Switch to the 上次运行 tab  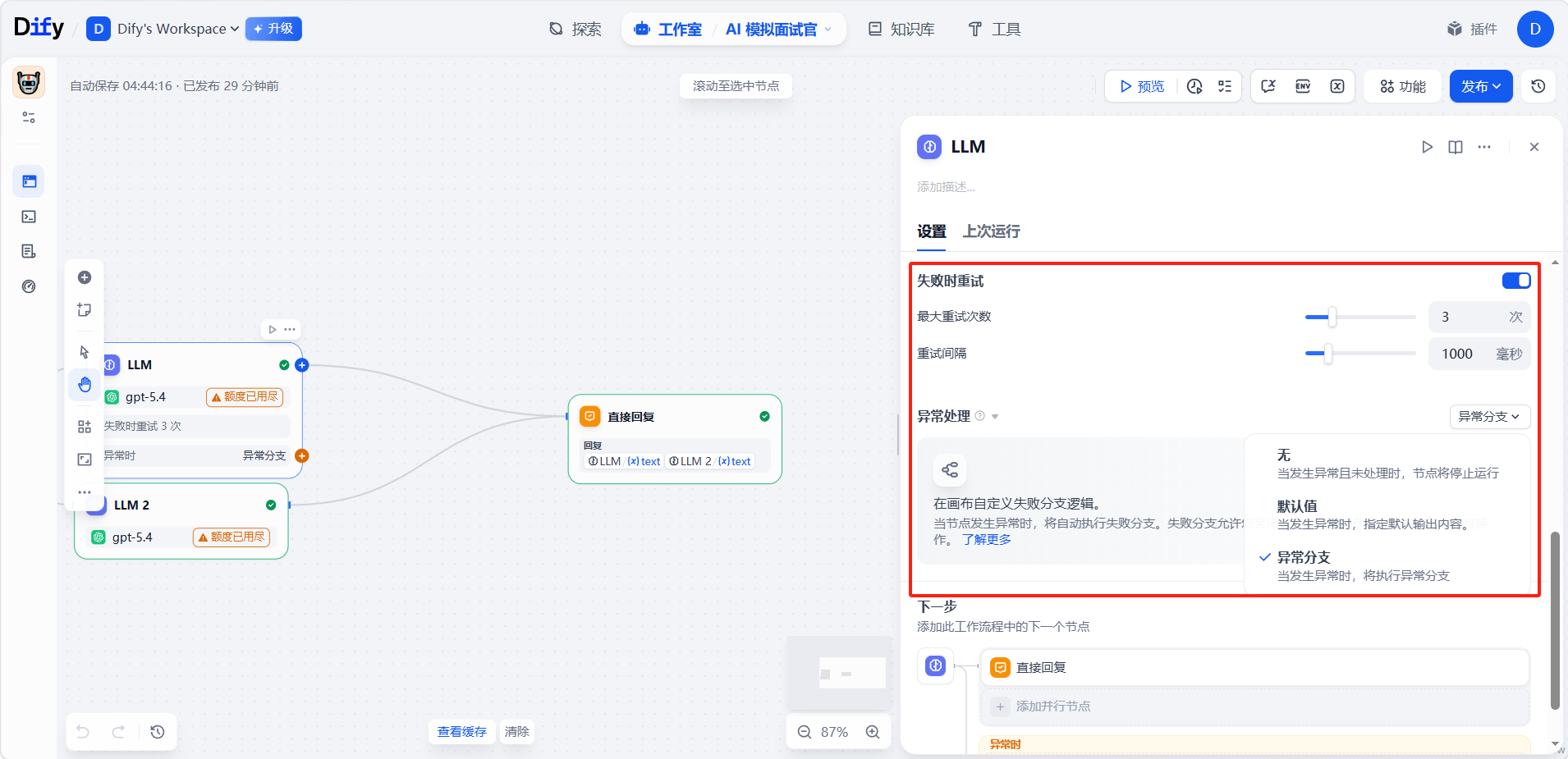(x=991, y=231)
